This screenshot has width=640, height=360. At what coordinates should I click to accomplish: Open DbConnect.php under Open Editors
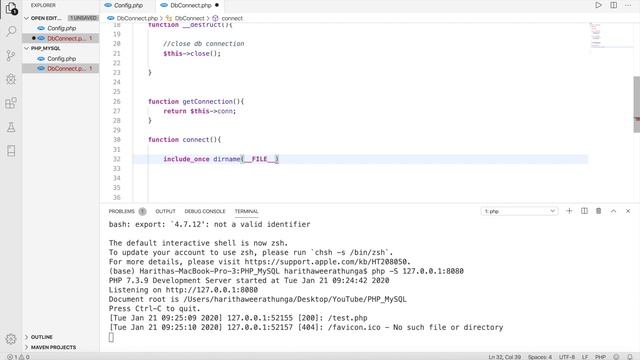60,38
